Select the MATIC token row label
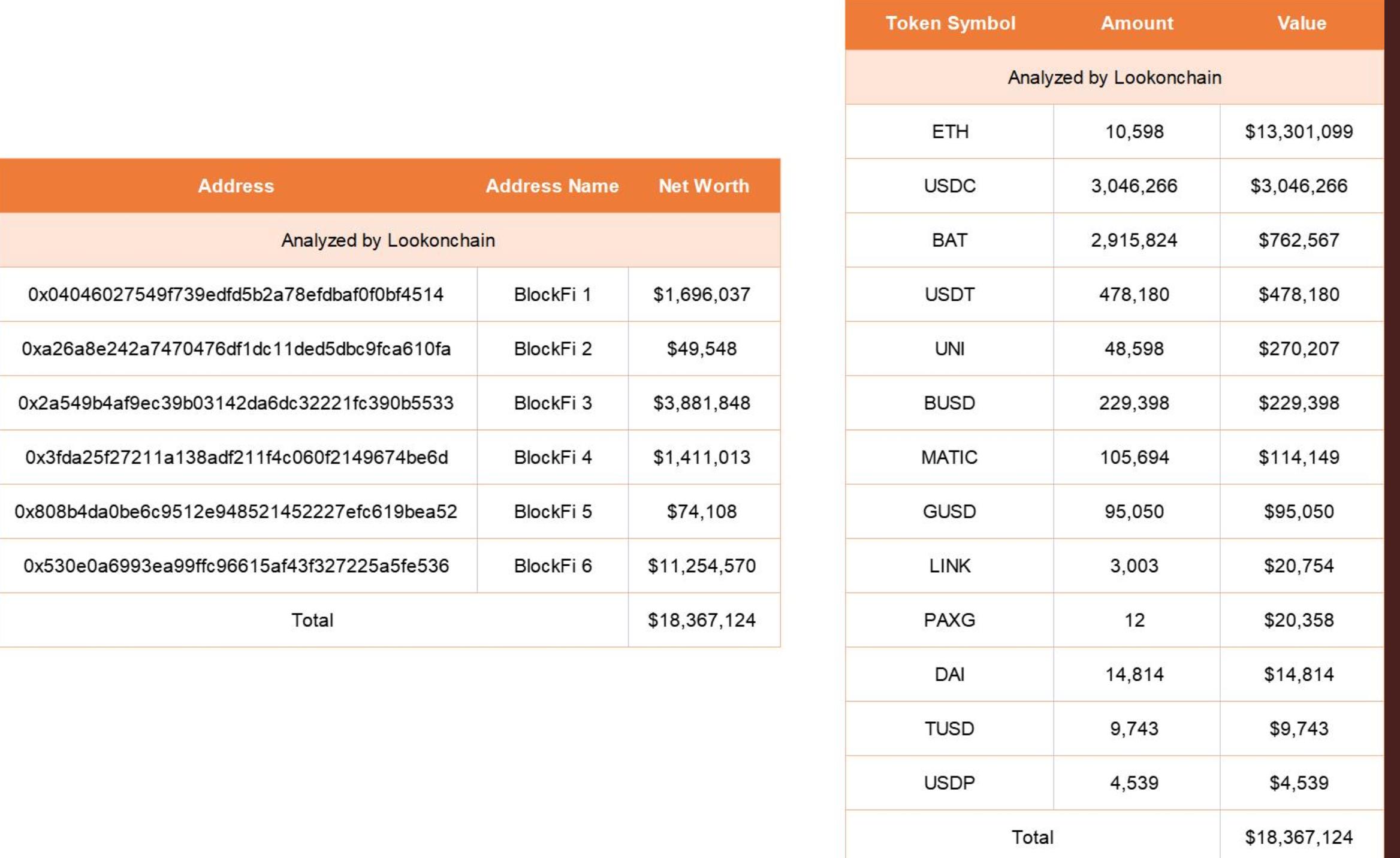 coord(949,458)
